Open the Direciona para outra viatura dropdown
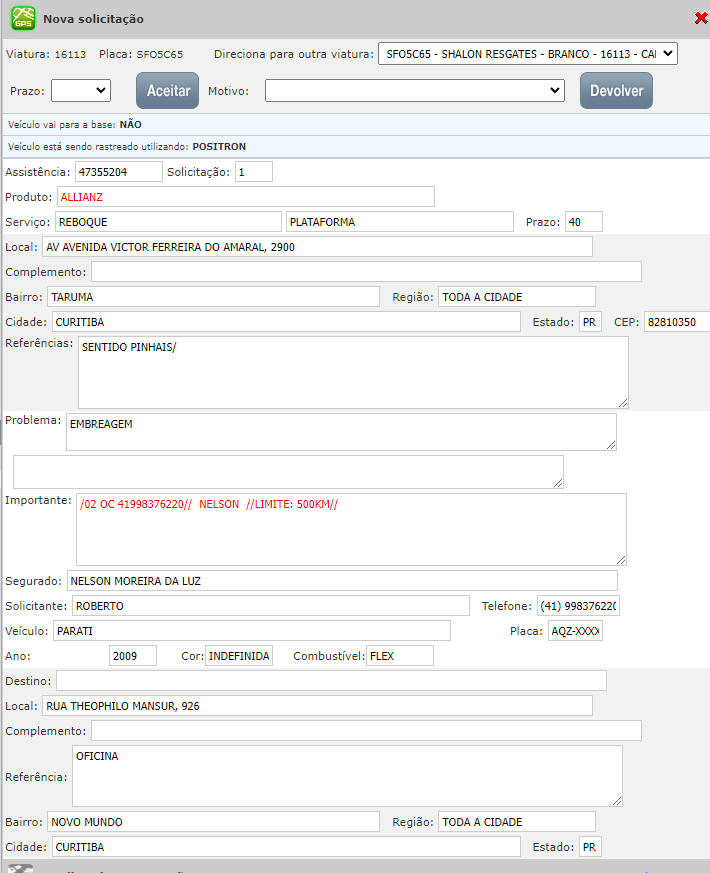 coord(527,54)
